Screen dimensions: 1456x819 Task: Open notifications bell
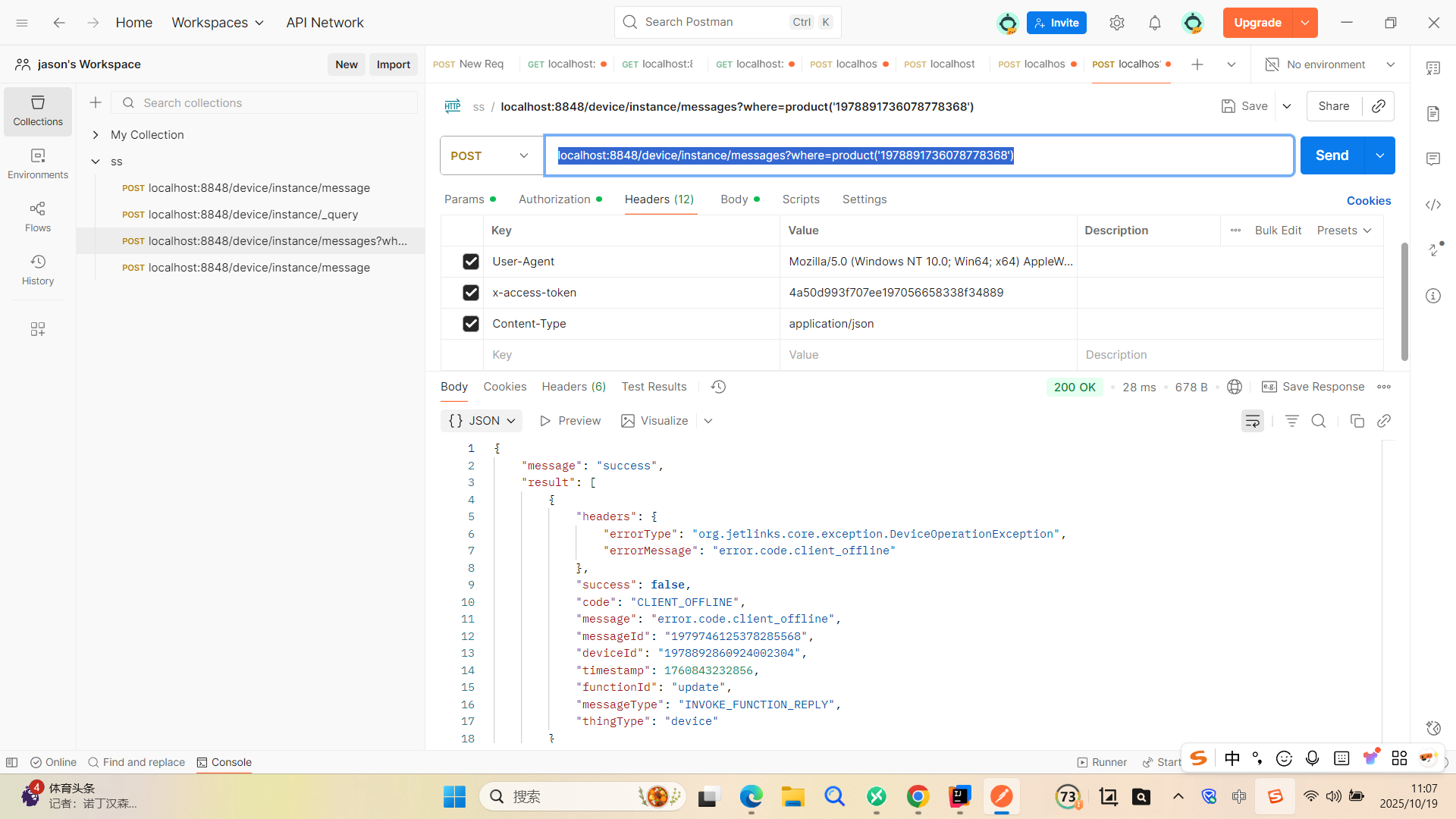1154,23
